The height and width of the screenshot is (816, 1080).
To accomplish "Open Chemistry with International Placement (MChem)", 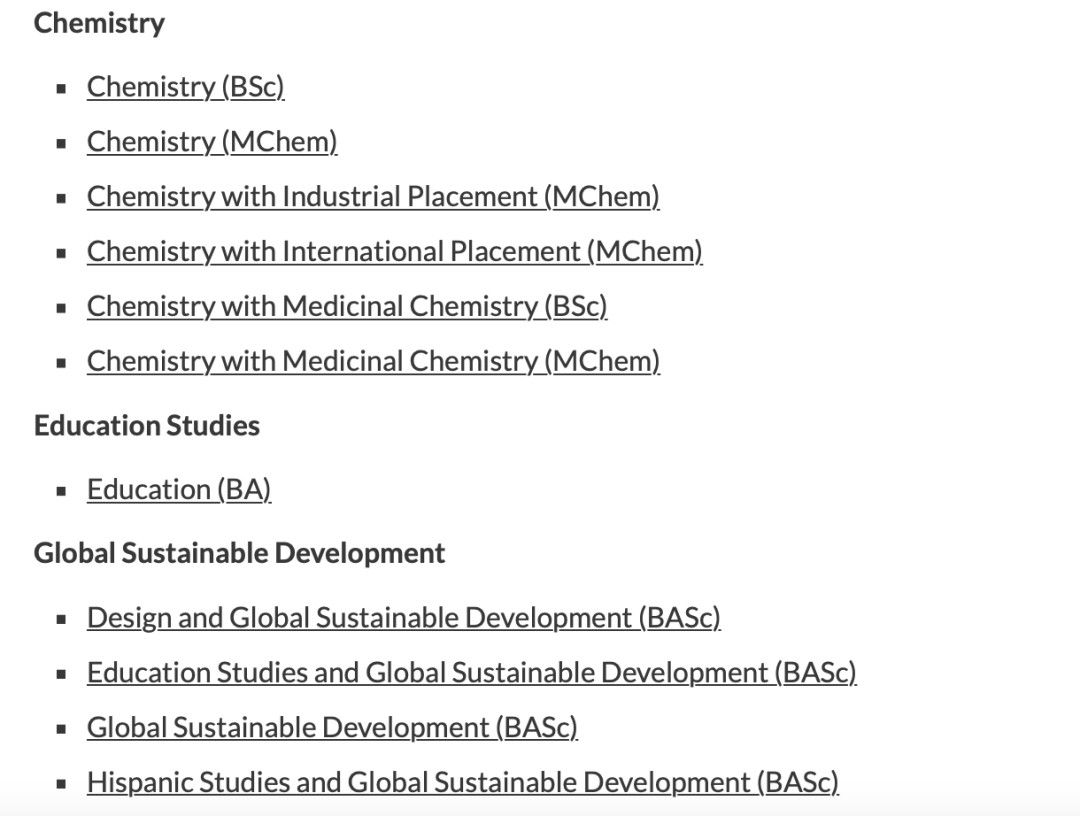I will pyautogui.click(x=395, y=251).
